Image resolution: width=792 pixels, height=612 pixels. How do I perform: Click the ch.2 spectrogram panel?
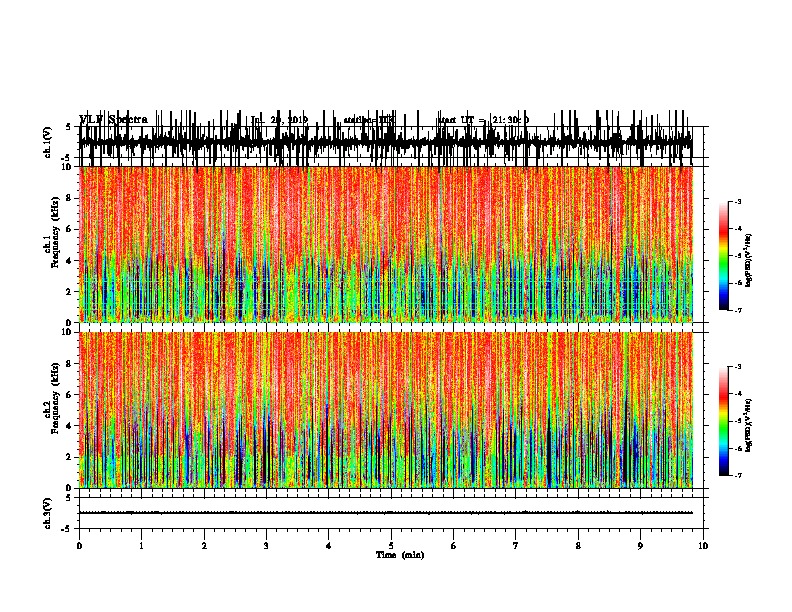386,410
